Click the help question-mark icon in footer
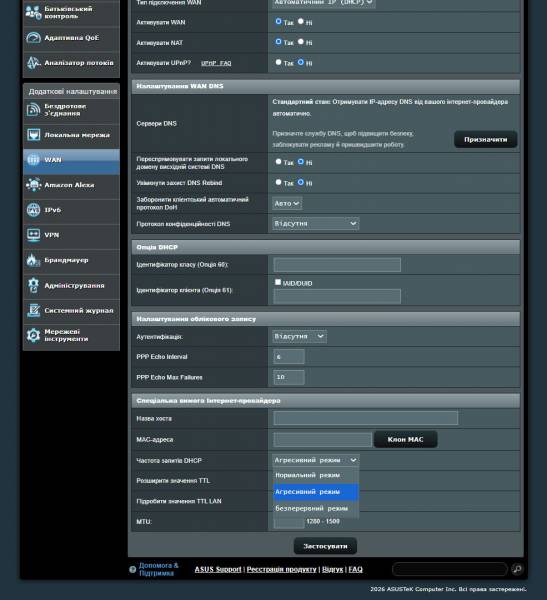The width and height of the screenshot is (547, 600). coord(132,569)
